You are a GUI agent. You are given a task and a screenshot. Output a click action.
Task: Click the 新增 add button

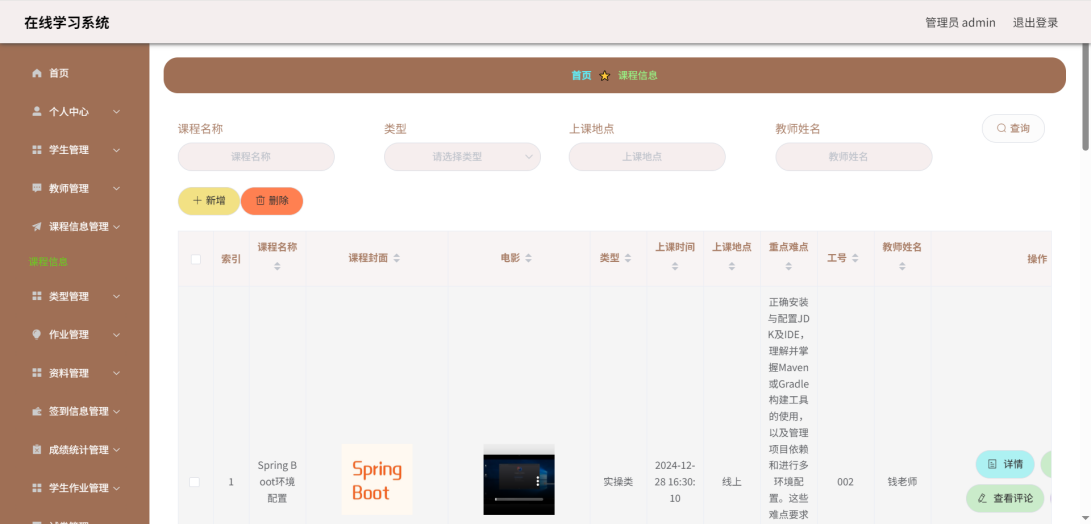click(208, 201)
